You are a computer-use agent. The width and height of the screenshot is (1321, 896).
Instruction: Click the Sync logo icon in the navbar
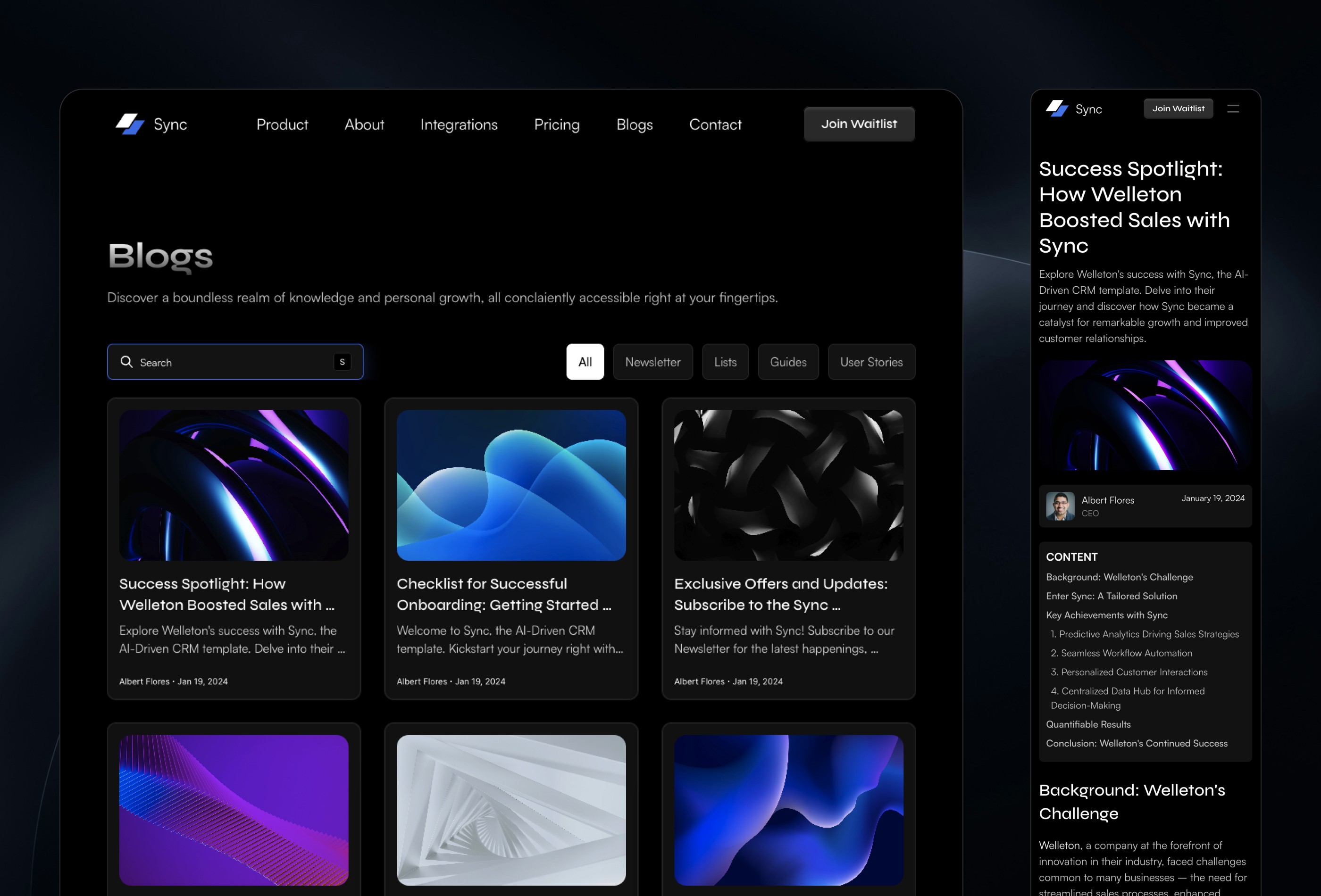click(130, 124)
